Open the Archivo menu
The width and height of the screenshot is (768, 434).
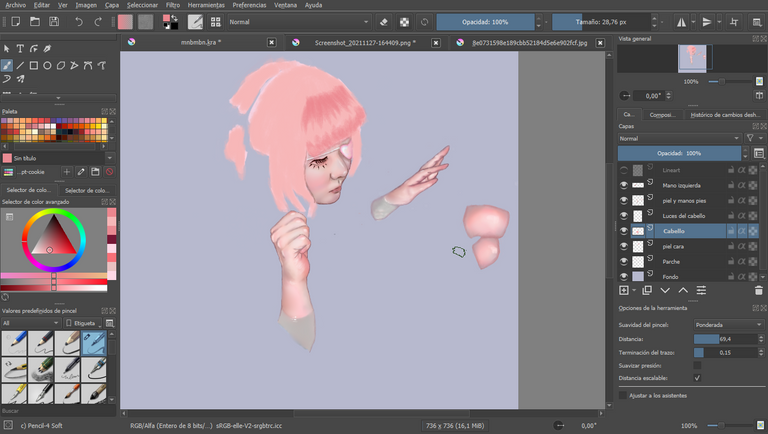tap(16, 5)
